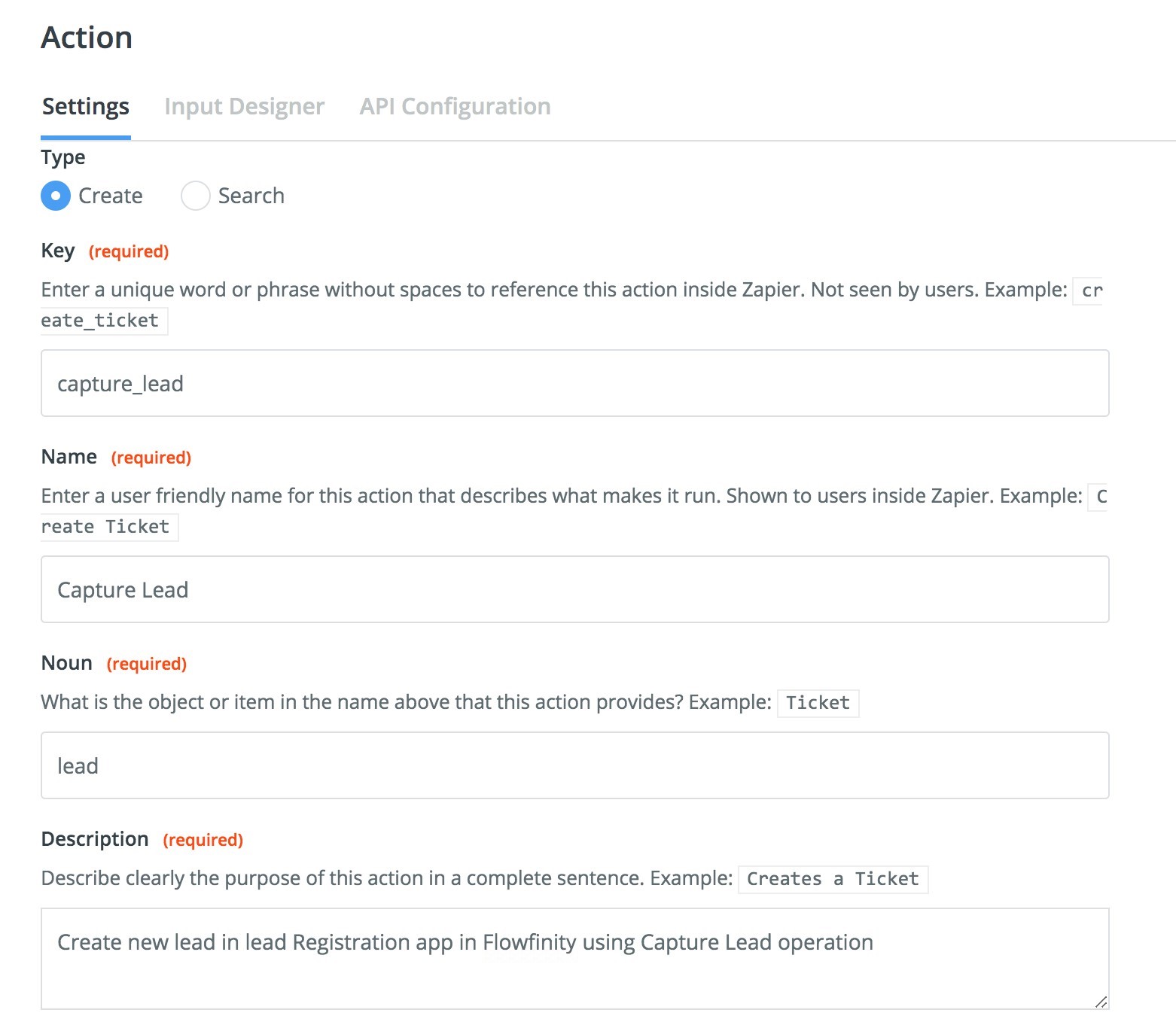The image size is (1176, 1025).
Task: Click into the Noun field containing lead
Action: (x=574, y=765)
